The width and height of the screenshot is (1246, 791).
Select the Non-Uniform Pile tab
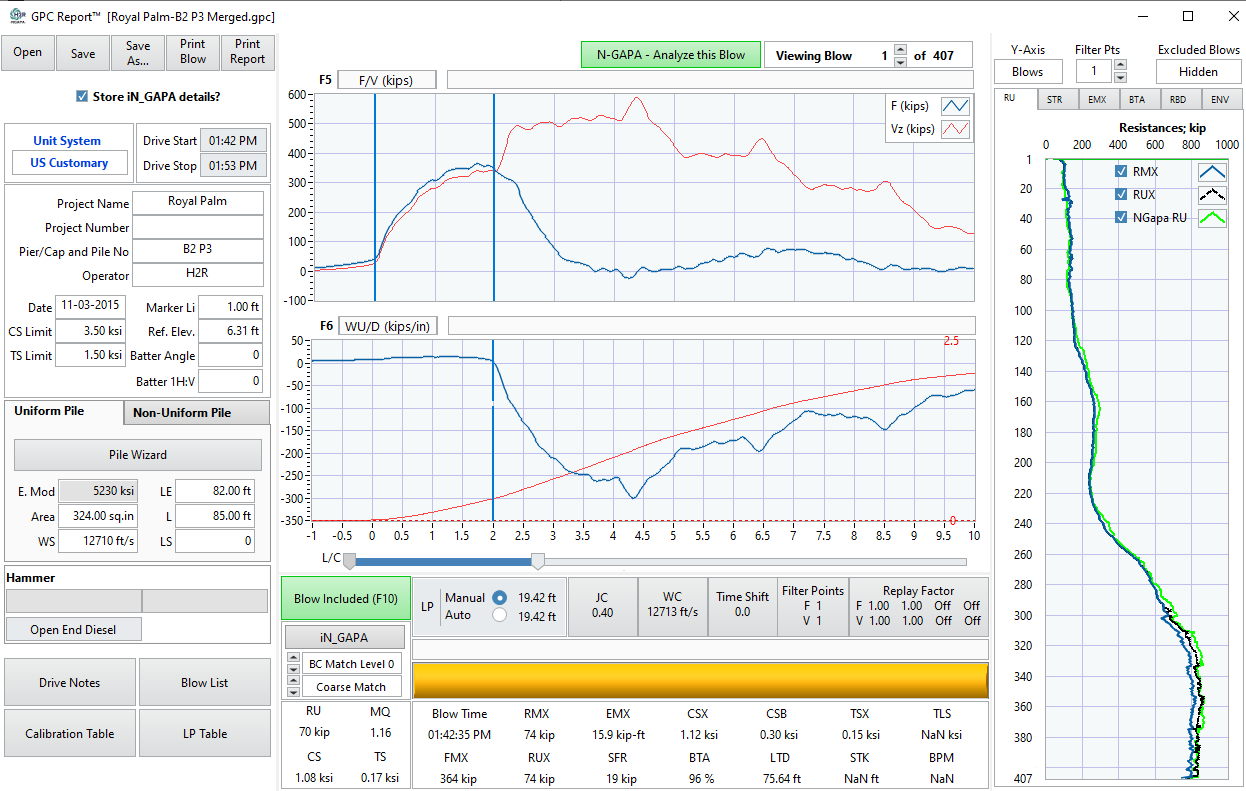point(196,413)
